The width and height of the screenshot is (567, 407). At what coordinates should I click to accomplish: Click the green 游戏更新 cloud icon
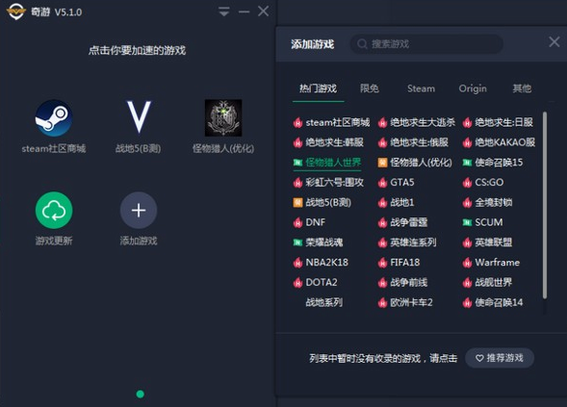tap(54, 210)
